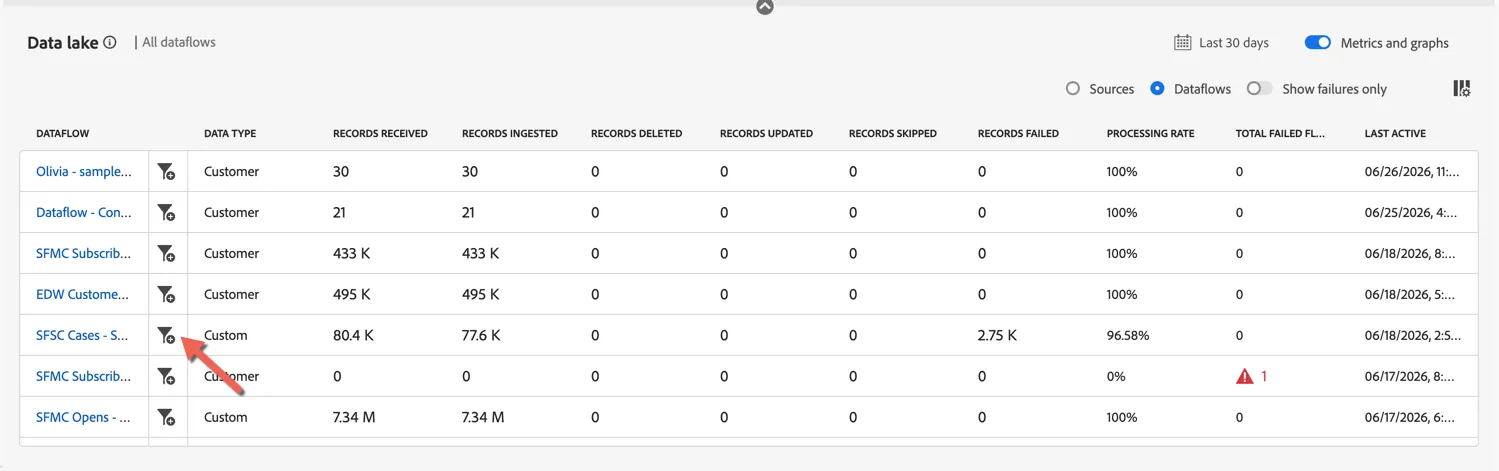
Task: Select the Sources radio button
Action: point(1073,89)
